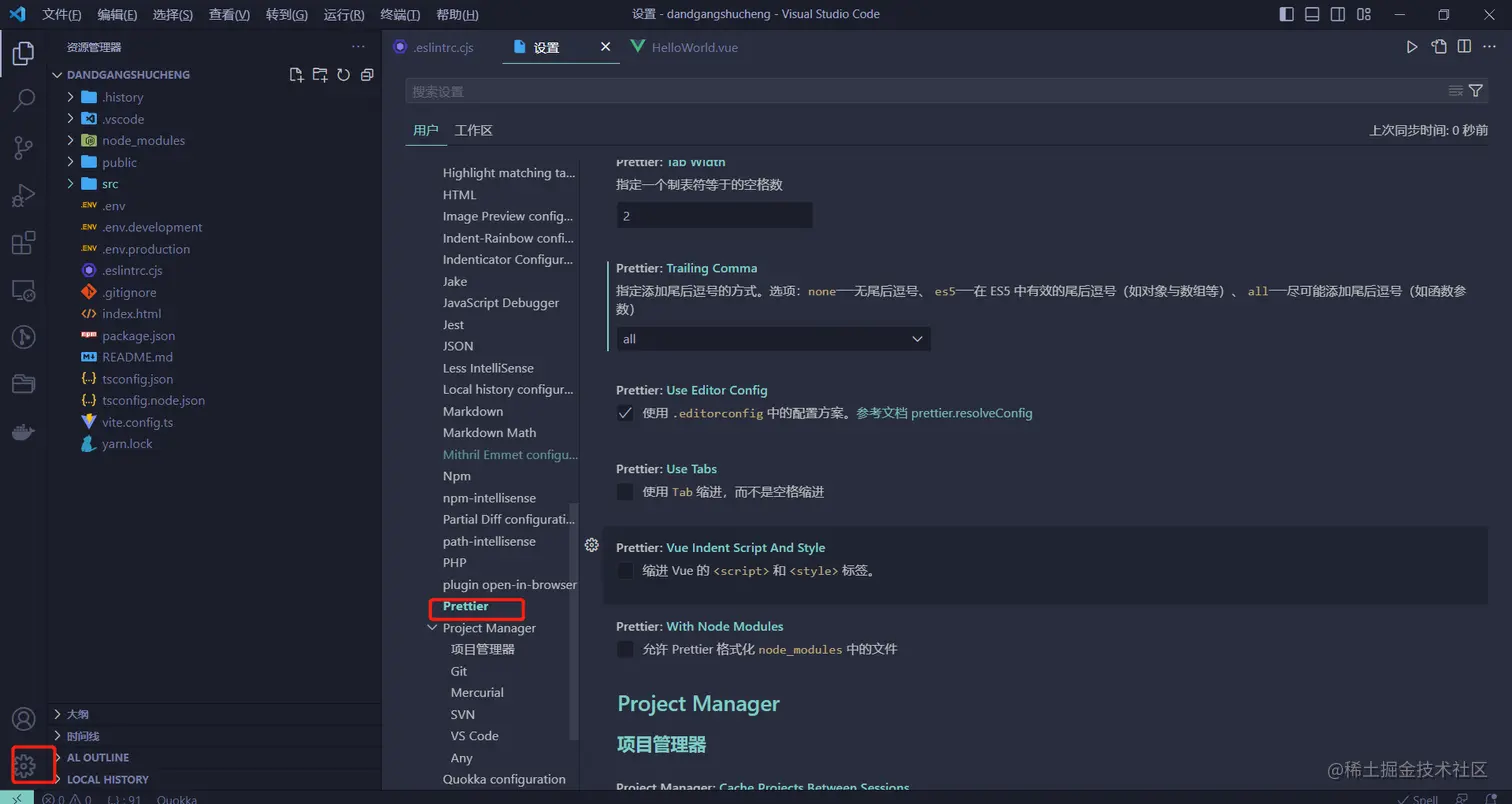The width and height of the screenshot is (1512, 804).
Task: Open the Explorer view in activity bar
Action: (23, 54)
